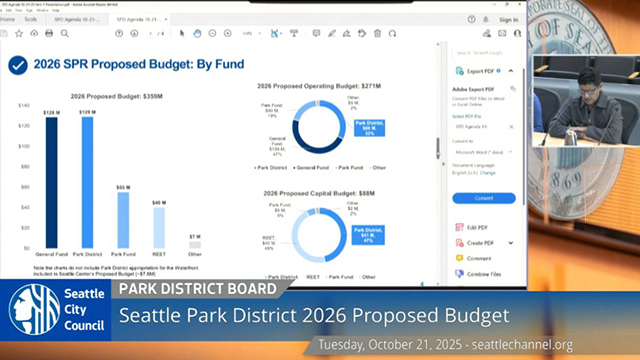Open Create PDF tool
640x360 pixels.
(x=480, y=243)
